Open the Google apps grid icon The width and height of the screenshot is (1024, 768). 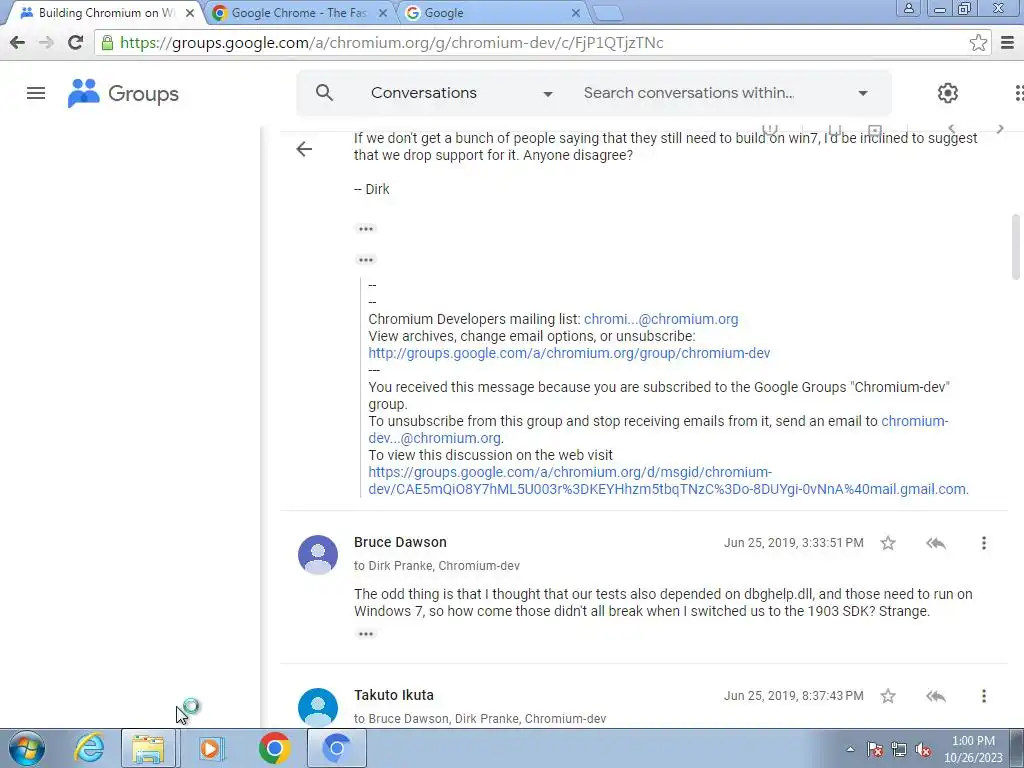click(1019, 93)
